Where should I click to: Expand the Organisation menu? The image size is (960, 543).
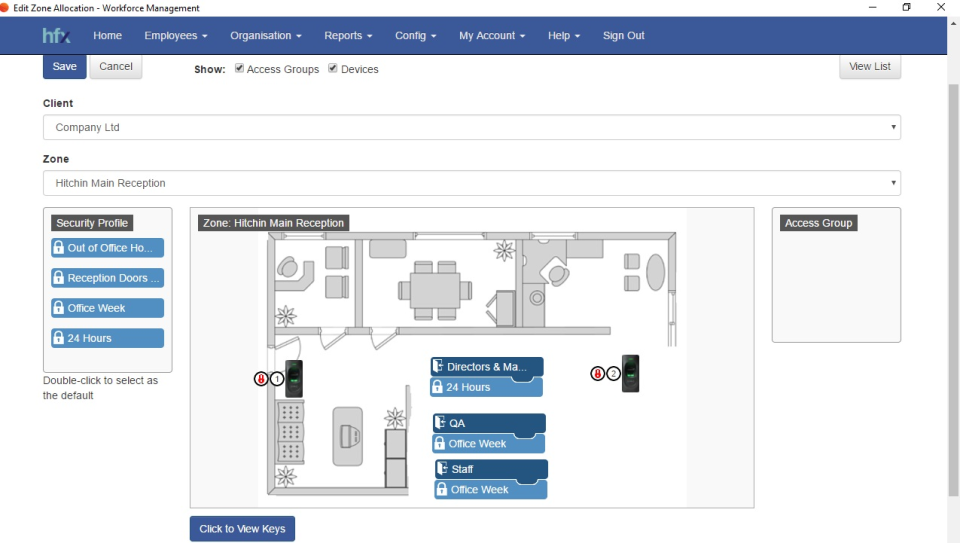click(266, 36)
